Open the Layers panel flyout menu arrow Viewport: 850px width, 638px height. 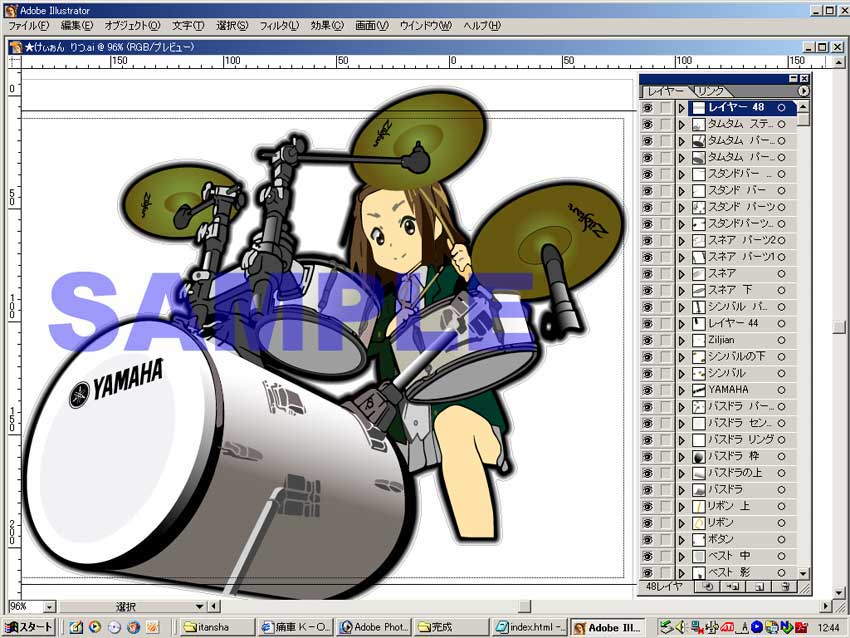(x=803, y=91)
